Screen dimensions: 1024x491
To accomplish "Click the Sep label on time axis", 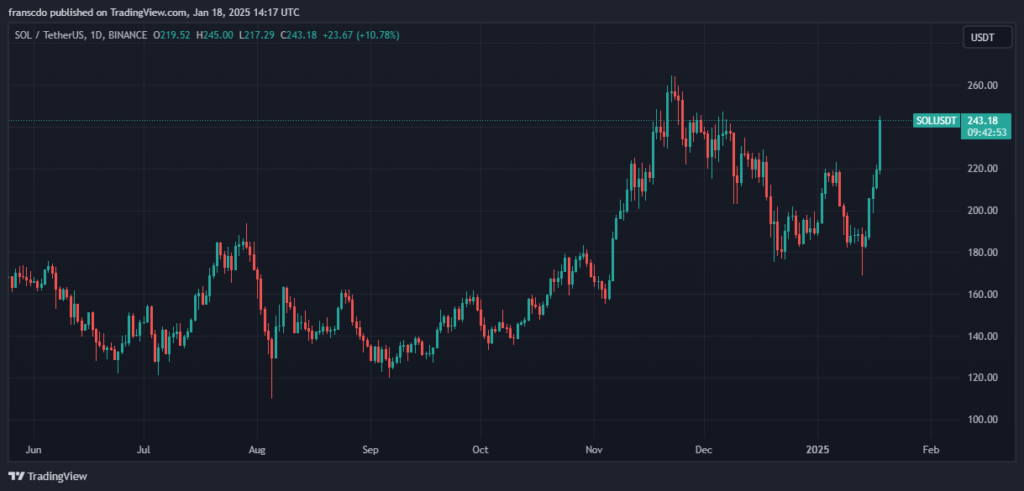I will pos(370,450).
